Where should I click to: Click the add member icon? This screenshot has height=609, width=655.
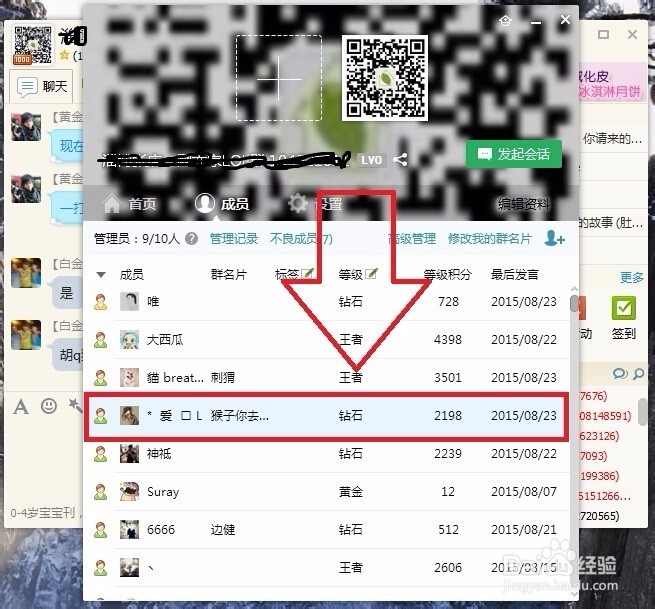coord(554,239)
